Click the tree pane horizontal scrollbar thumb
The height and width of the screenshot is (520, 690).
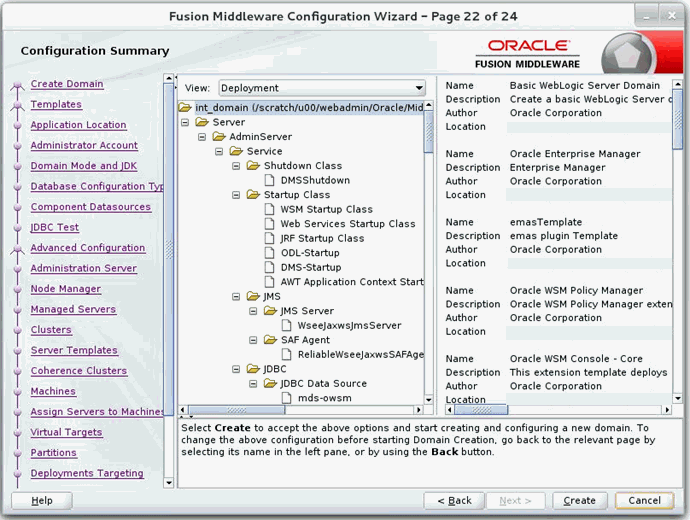237,410
